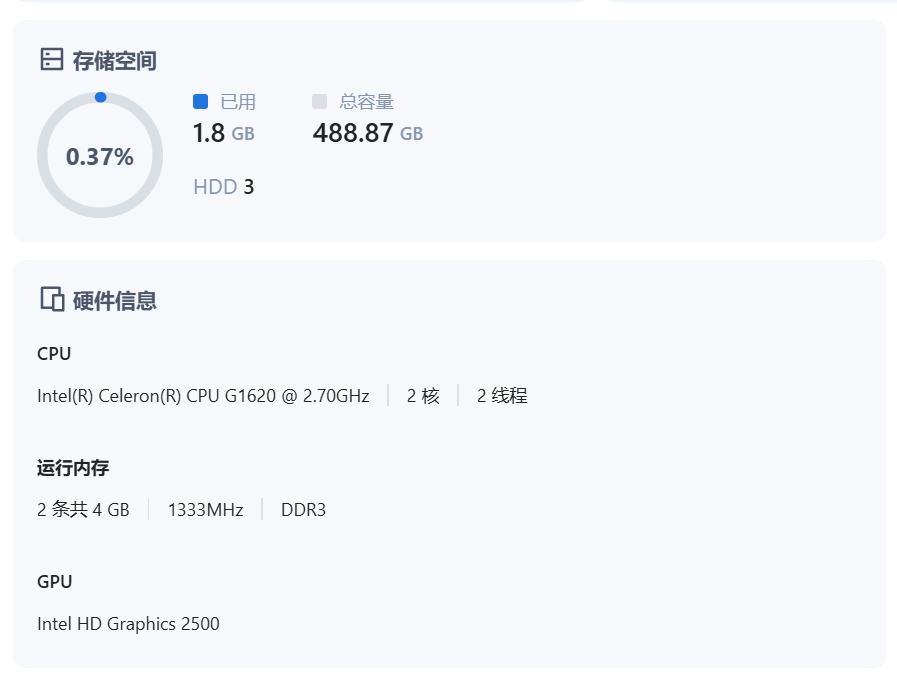Click the 运行内存 section label
This screenshot has height=692, width=897.
coord(73,467)
